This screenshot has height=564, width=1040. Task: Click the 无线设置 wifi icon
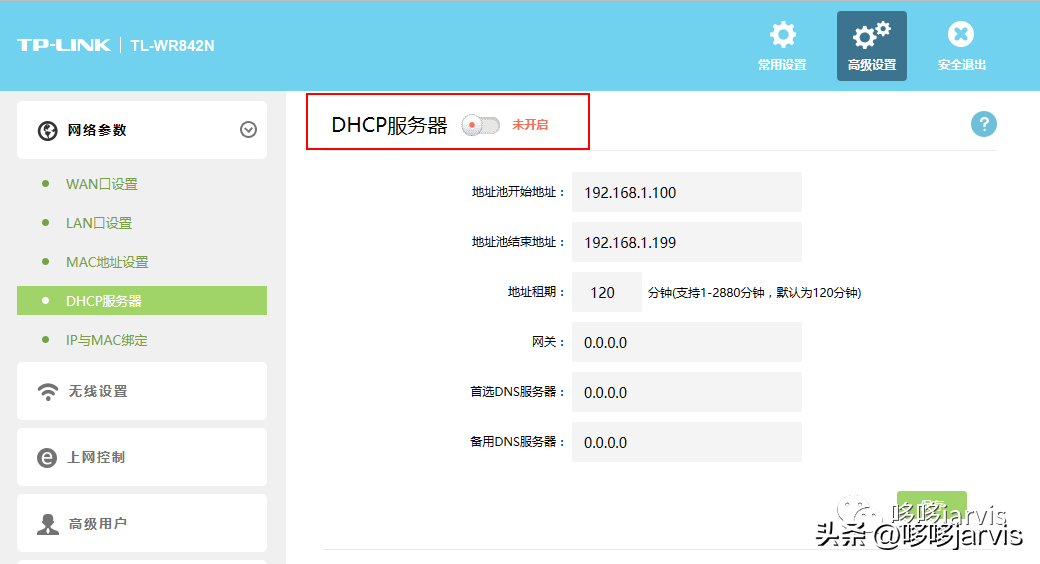(48, 391)
